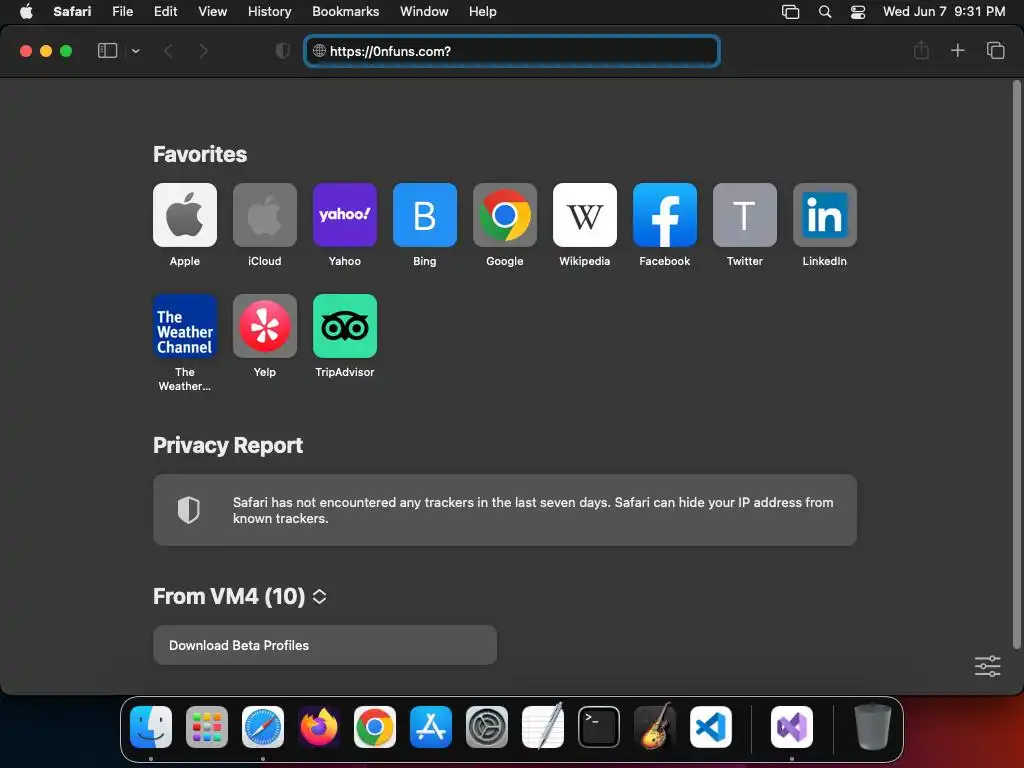Screen dimensions: 1024x768
Task: Go forward with the forward arrow
Action: [x=203, y=51]
